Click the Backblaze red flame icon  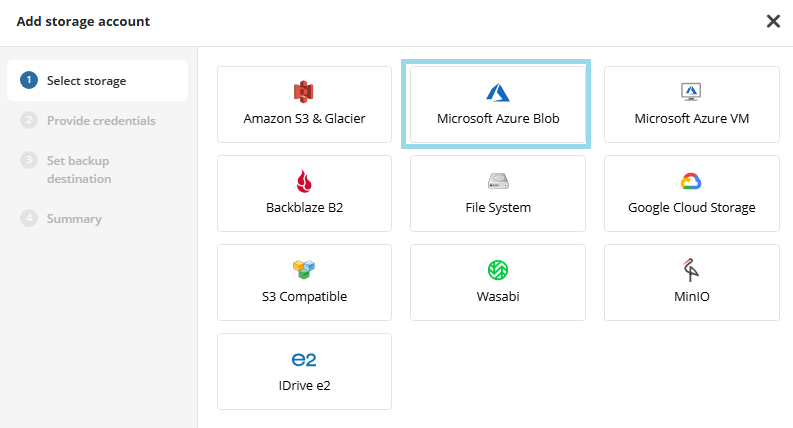coord(304,181)
